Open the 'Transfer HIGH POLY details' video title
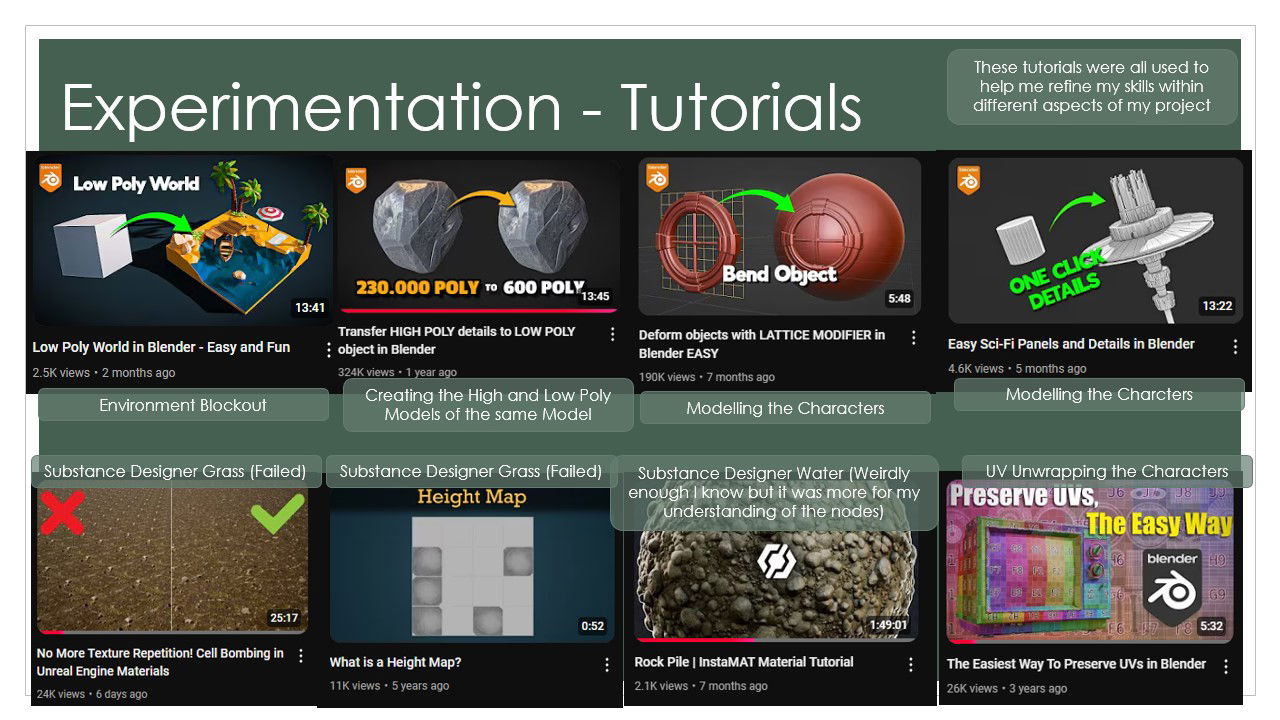This screenshot has width=1280, height=720. [x=456, y=340]
